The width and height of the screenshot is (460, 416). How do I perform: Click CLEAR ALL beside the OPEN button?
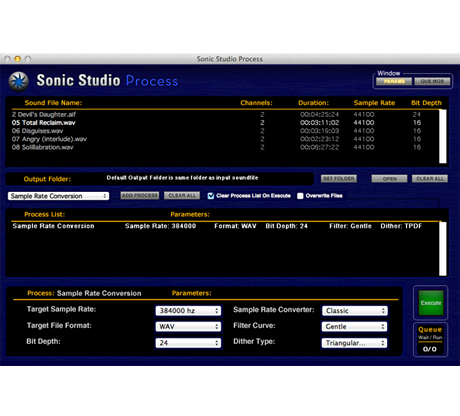tap(430, 179)
